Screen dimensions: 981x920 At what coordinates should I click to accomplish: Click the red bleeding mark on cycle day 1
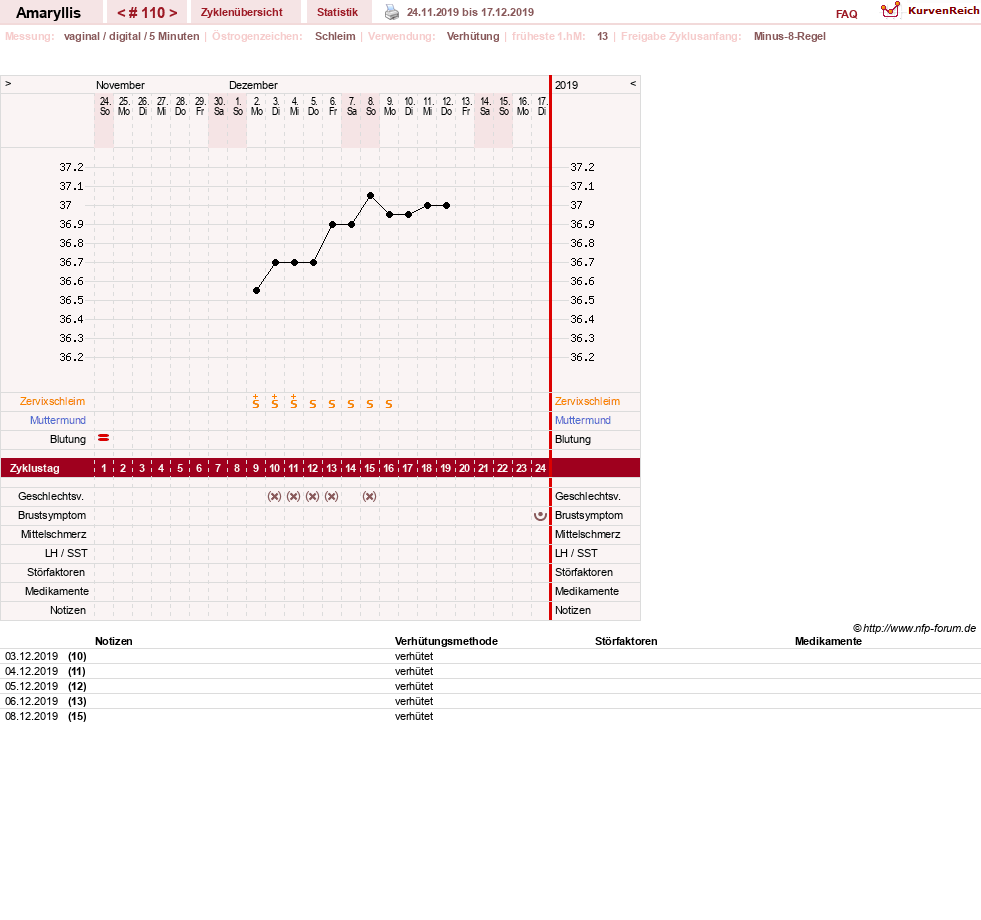[104, 438]
